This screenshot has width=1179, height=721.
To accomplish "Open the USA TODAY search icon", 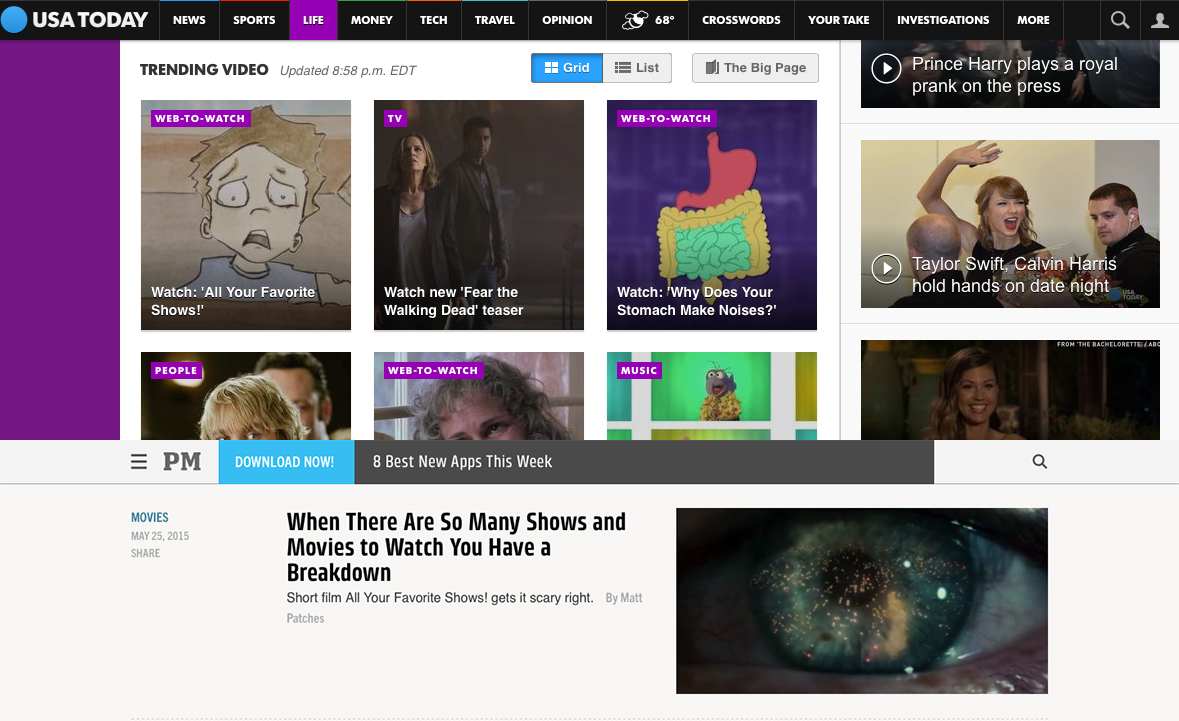I will (x=1120, y=20).
